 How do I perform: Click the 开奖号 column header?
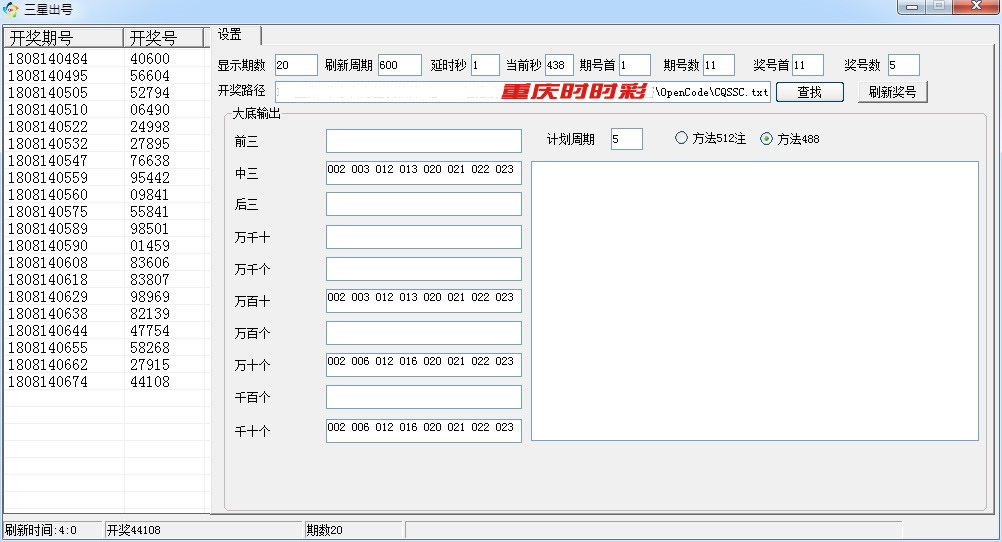click(165, 38)
